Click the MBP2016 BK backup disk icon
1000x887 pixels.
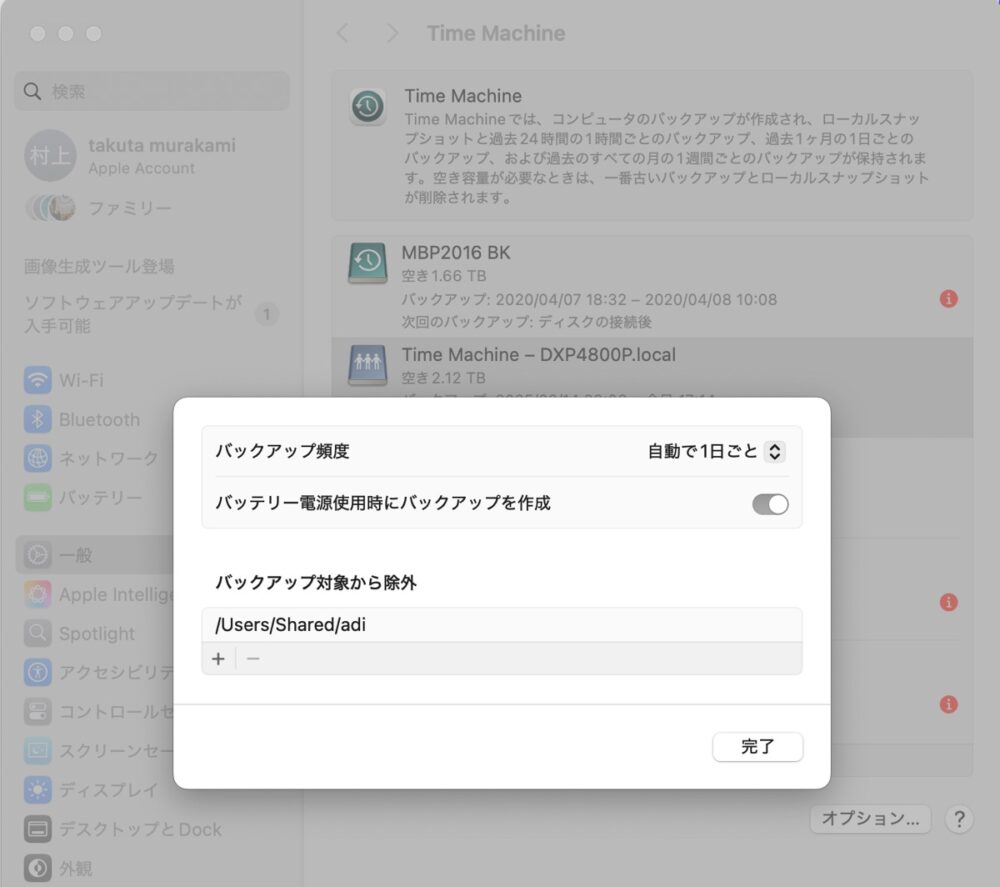(367, 262)
